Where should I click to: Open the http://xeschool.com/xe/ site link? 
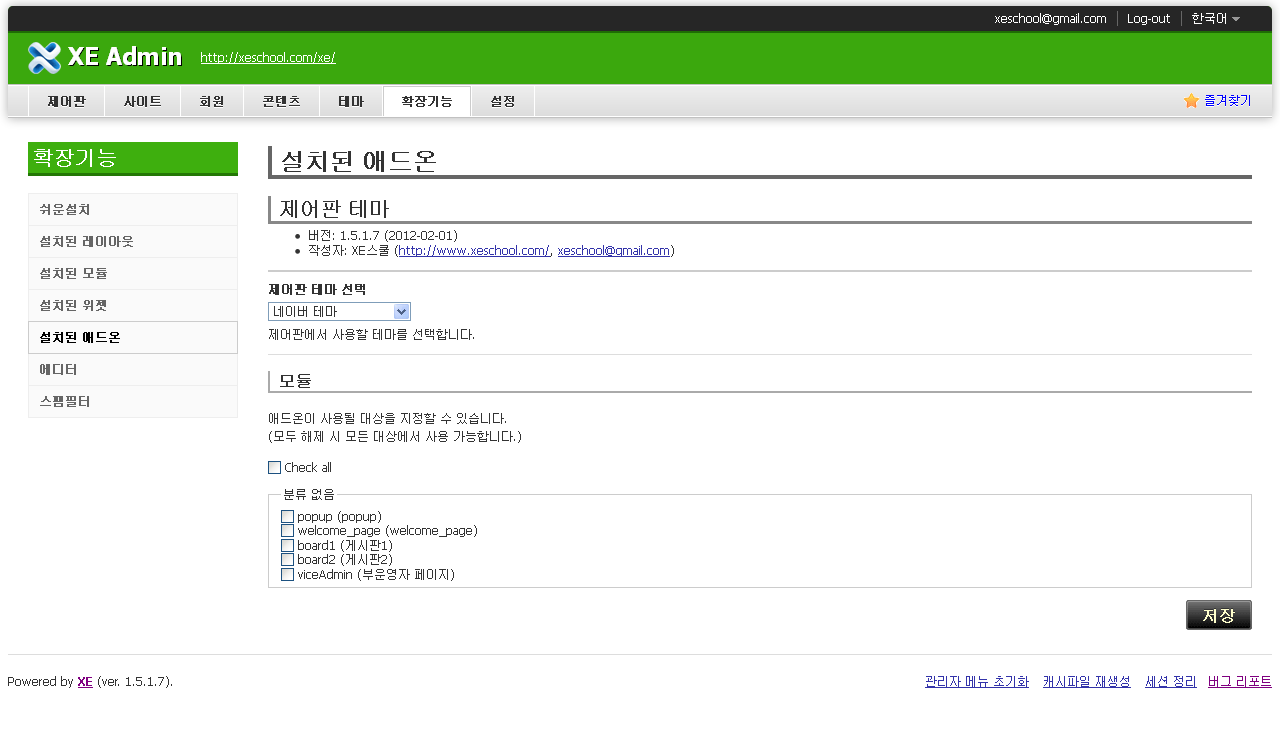click(267, 57)
